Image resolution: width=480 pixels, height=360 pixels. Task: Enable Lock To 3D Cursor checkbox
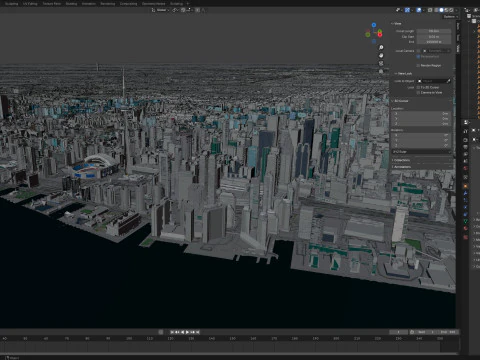(418, 87)
